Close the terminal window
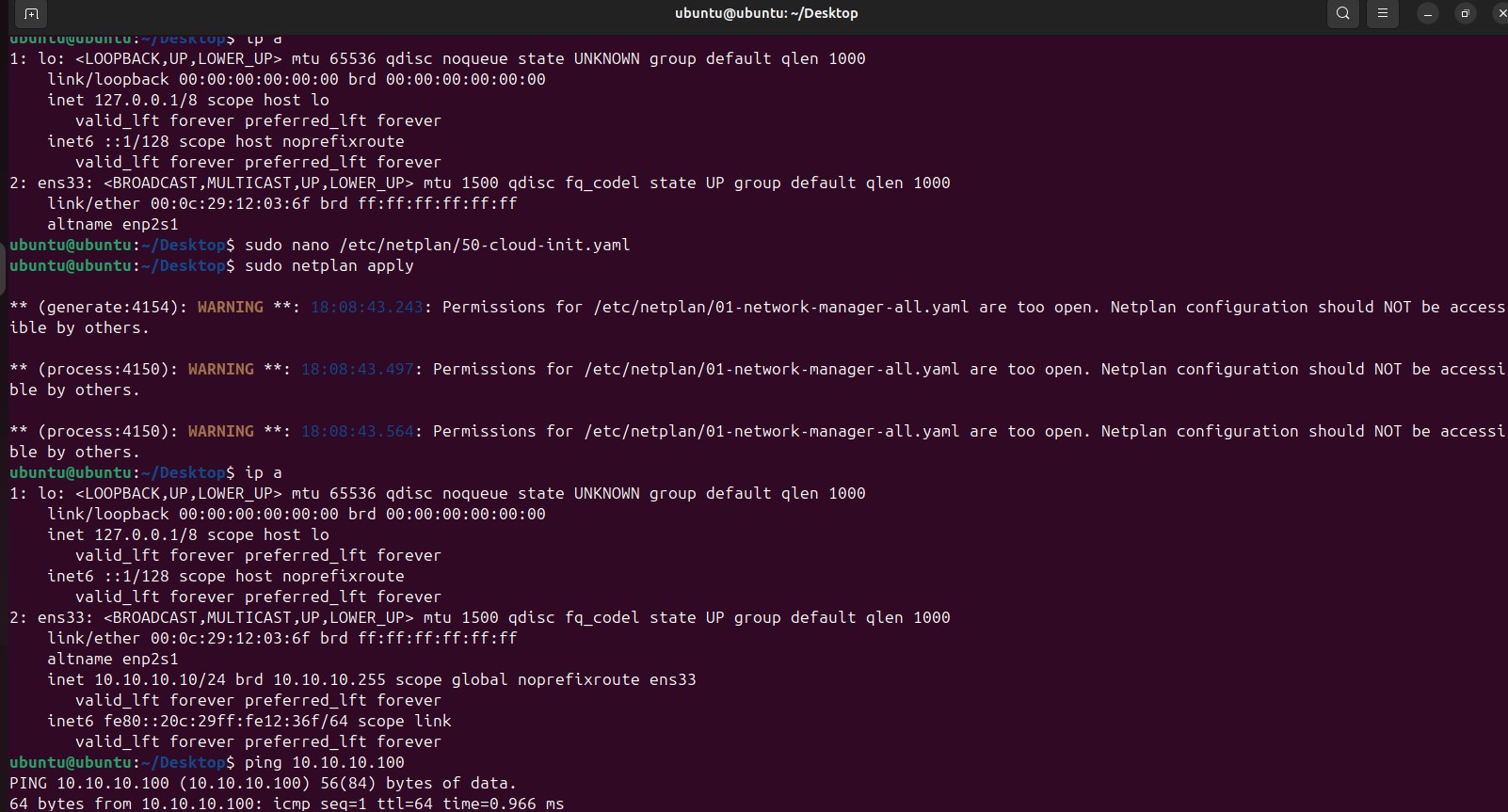This screenshot has width=1508, height=812. pyautogui.click(x=1500, y=13)
